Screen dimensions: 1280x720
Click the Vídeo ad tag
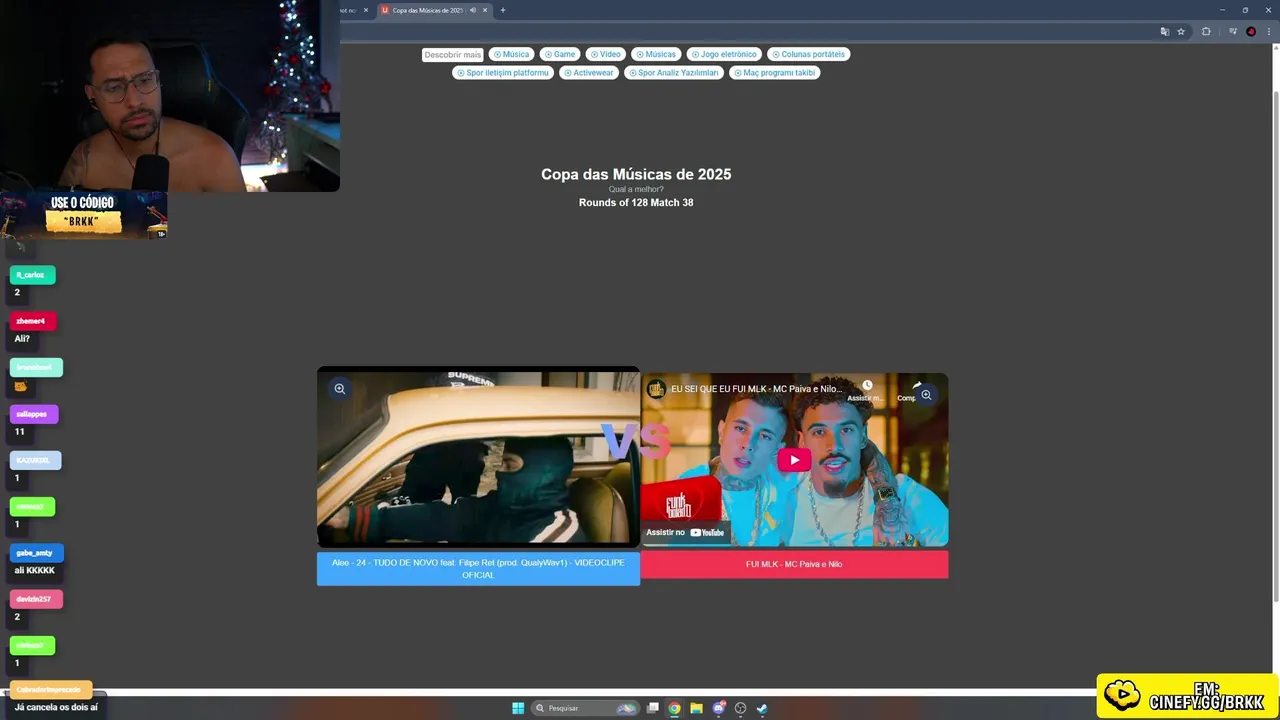605,54
